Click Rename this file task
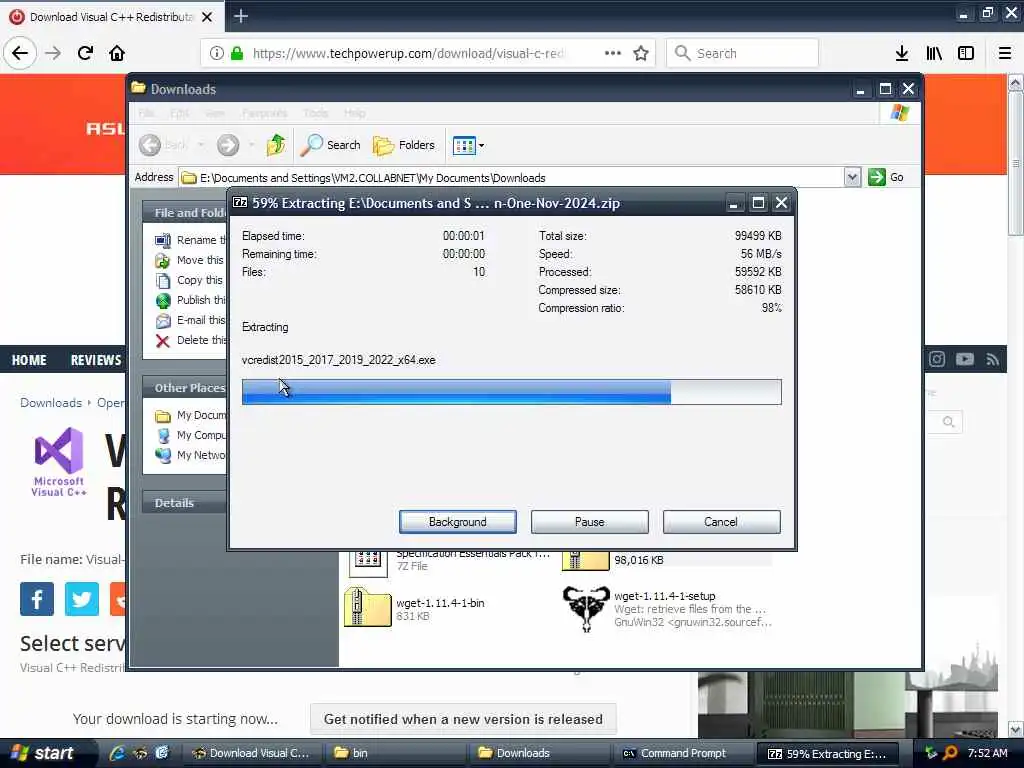The image size is (1024, 768). tap(190, 240)
